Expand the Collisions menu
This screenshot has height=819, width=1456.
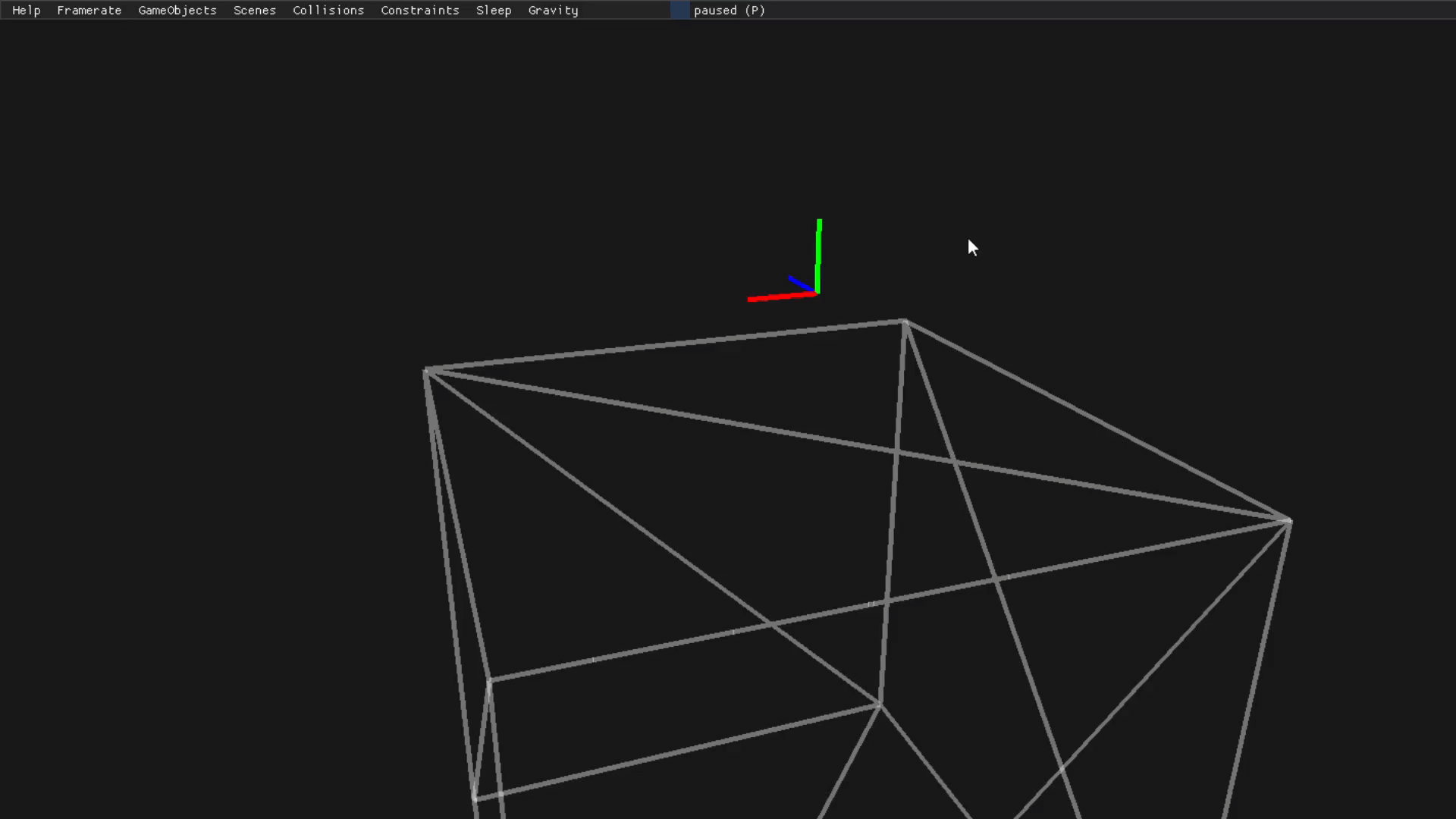tap(328, 10)
